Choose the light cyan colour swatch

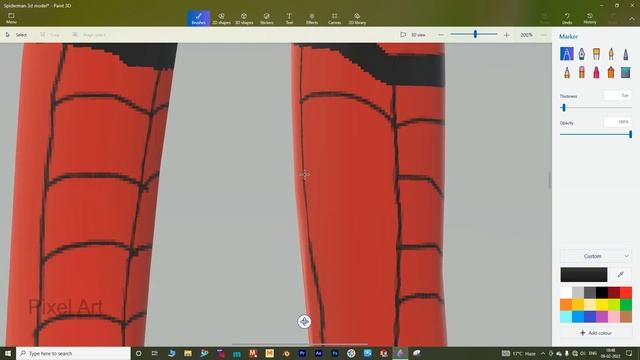(566, 316)
